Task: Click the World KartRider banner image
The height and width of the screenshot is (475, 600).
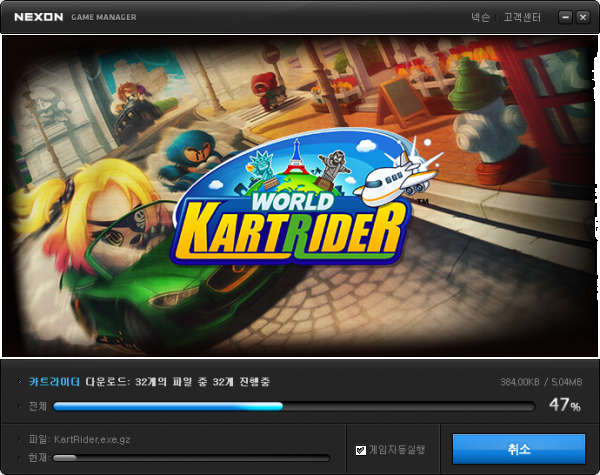Action: click(x=300, y=196)
